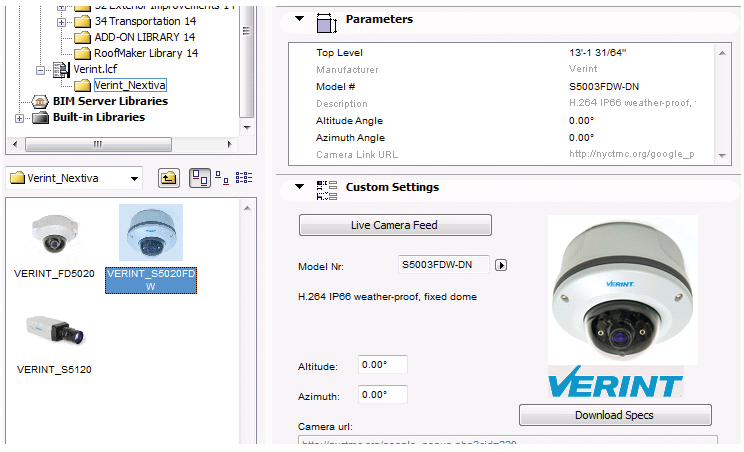
Task: Select the Description parameter row
Action: (x=503, y=103)
